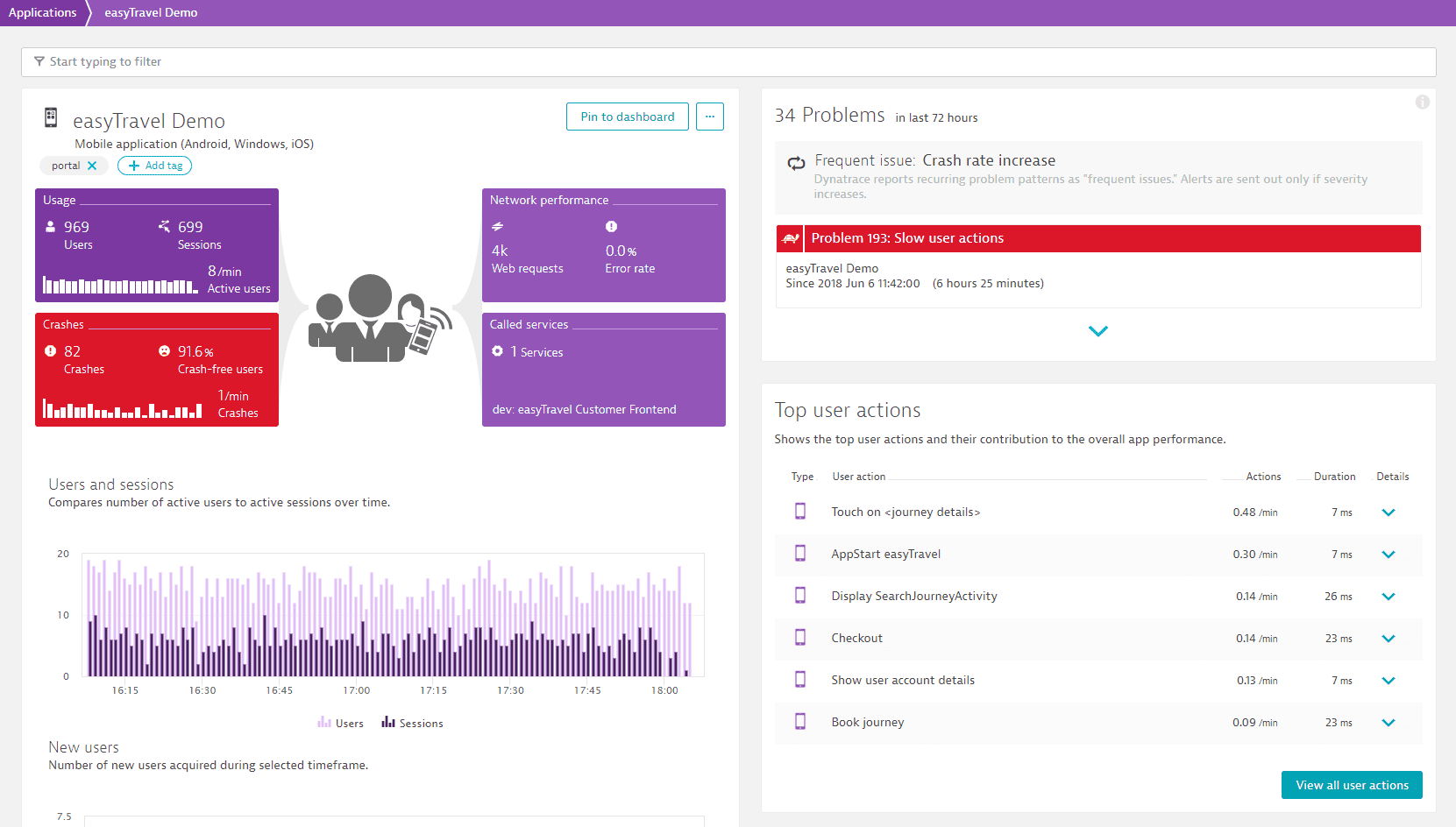
Task: Click the Type column header
Action: 802,477
